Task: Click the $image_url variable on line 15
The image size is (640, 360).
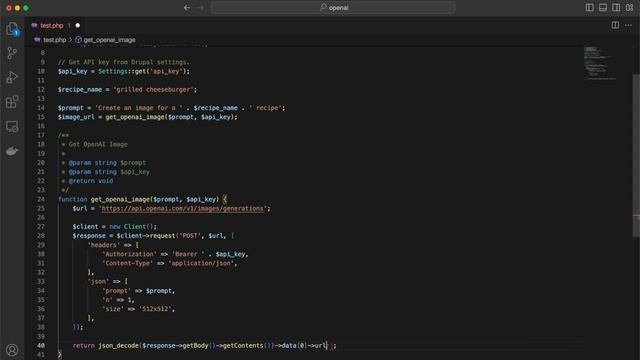Action: 76,117
